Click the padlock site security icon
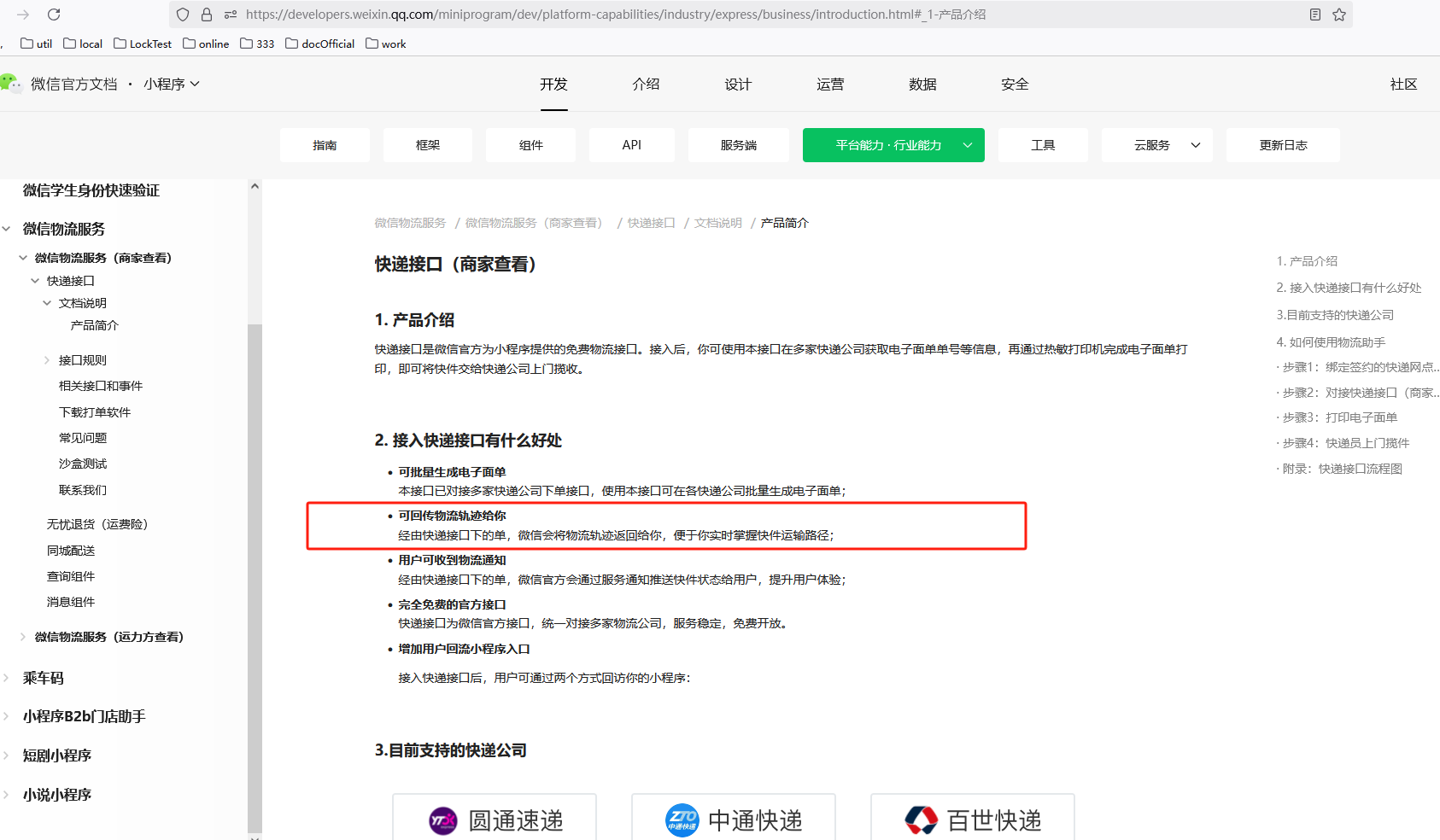 tap(207, 15)
